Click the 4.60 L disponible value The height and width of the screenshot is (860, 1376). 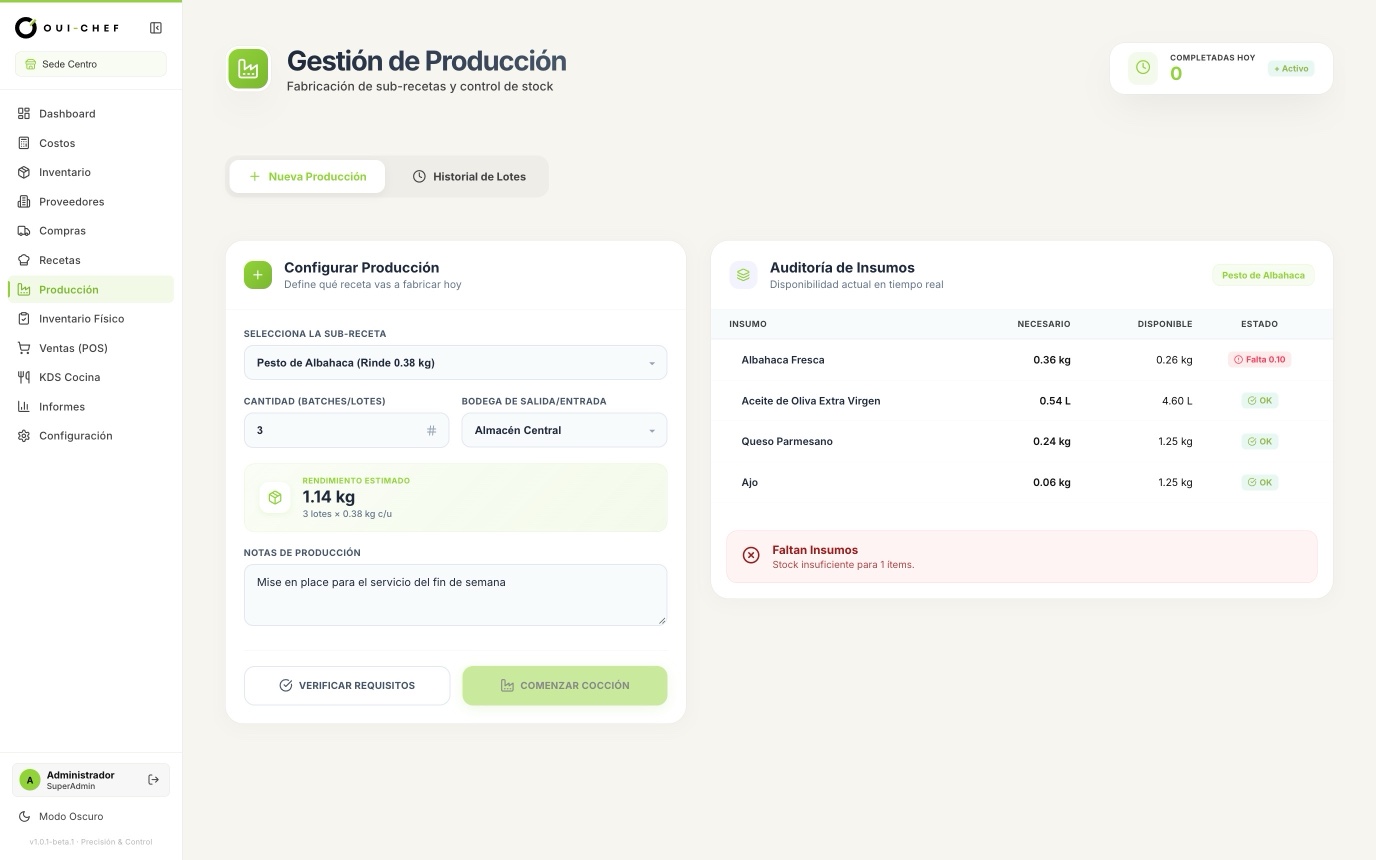(x=1177, y=401)
